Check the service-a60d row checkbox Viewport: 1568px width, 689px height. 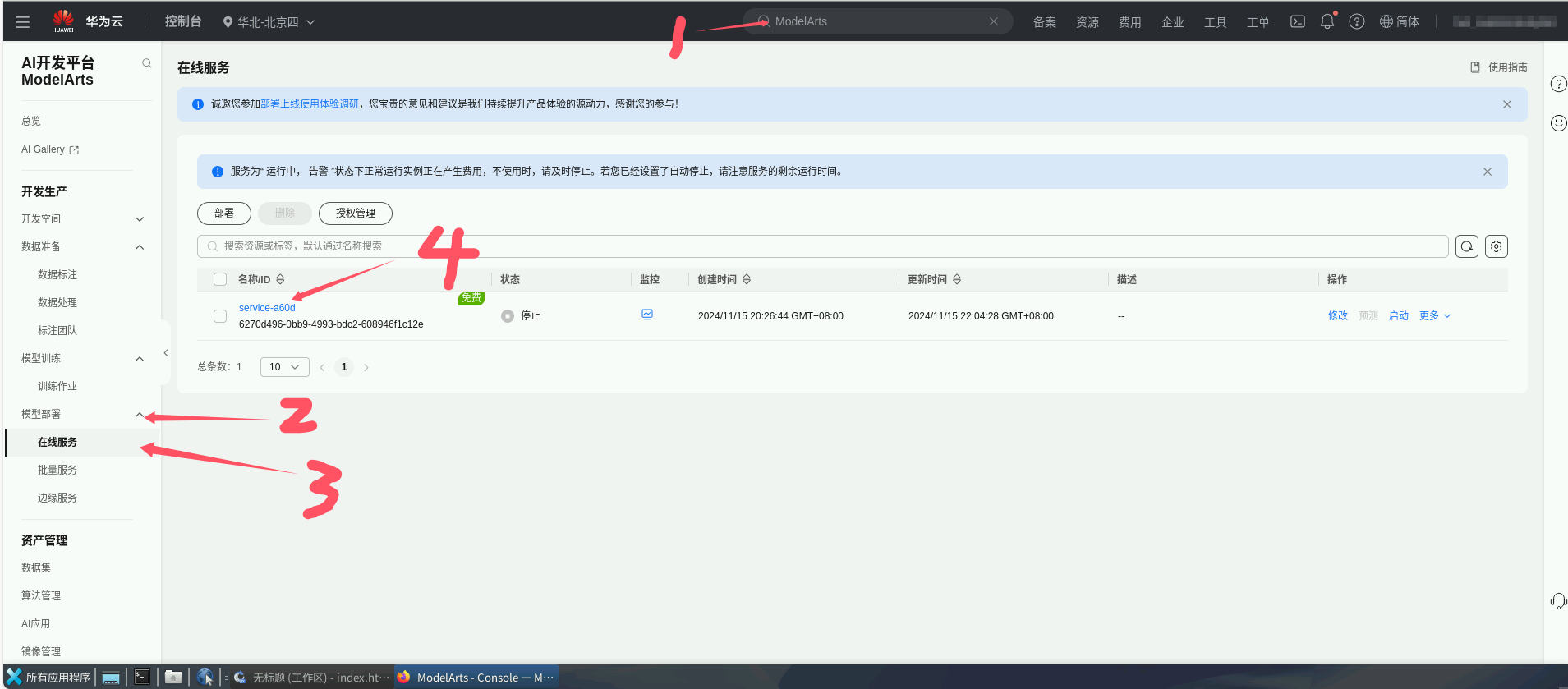[220, 316]
